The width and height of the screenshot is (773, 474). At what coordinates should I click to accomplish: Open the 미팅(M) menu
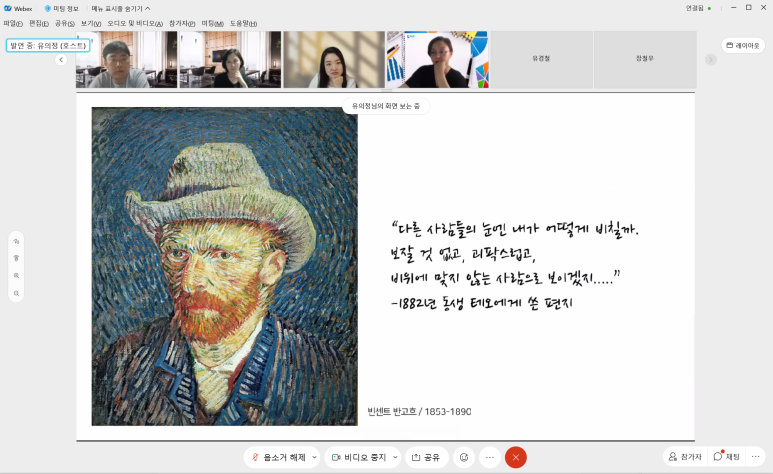(x=212, y=23)
